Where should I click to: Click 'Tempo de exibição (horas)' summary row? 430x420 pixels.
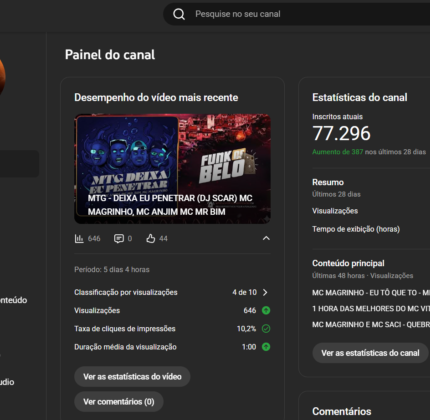[356, 229]
